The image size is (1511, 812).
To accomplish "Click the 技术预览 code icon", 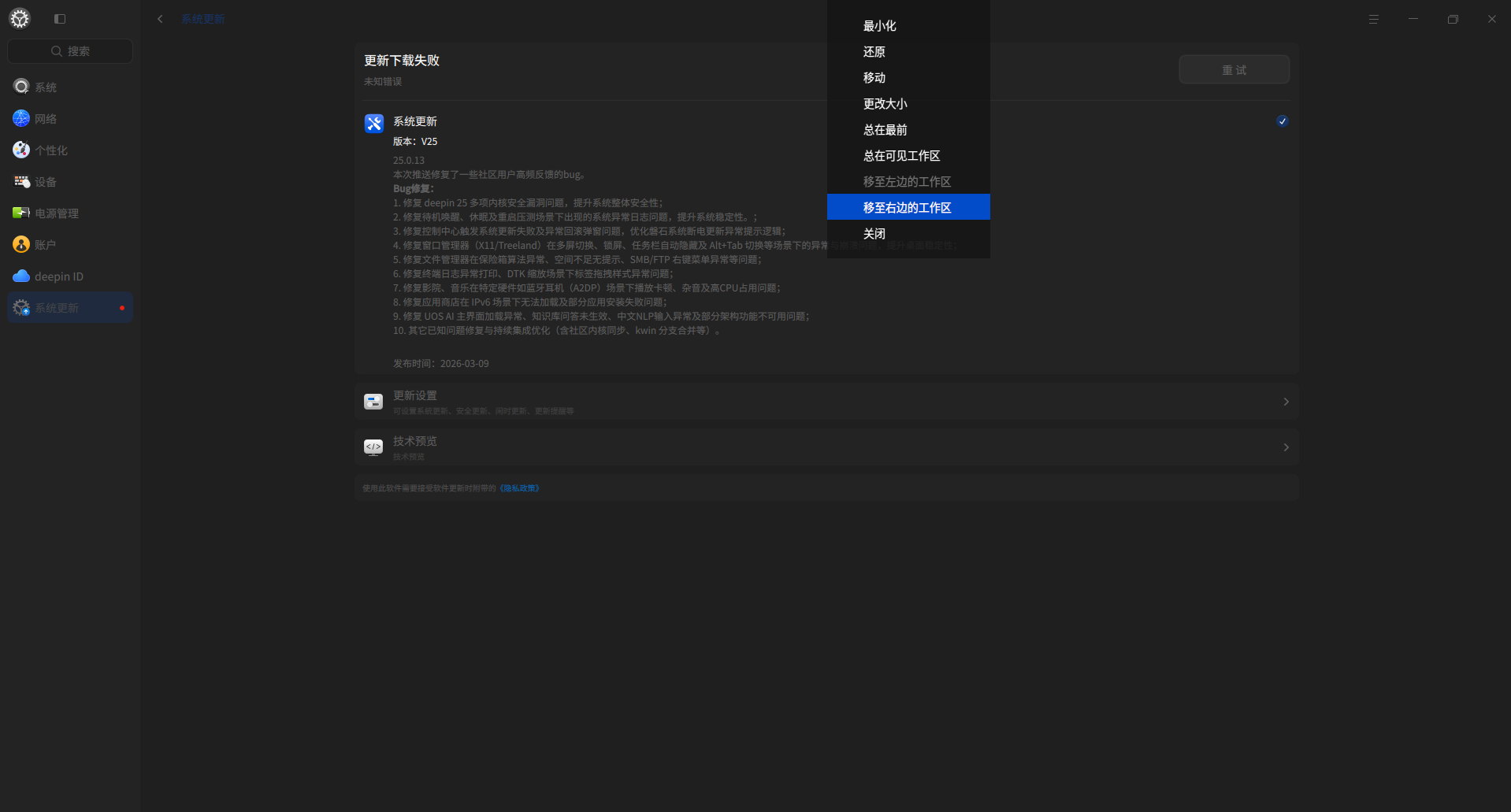I will [x=373, y=447].
